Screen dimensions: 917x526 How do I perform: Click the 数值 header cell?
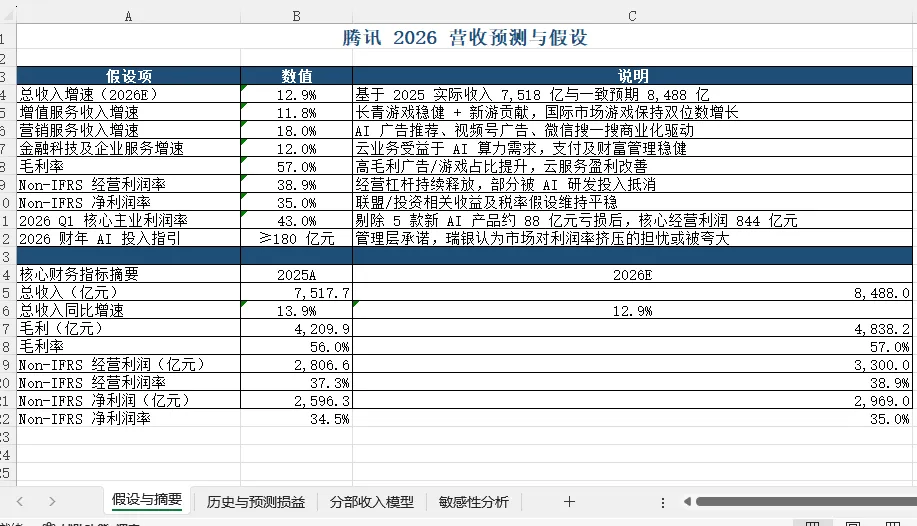point(297,76)
